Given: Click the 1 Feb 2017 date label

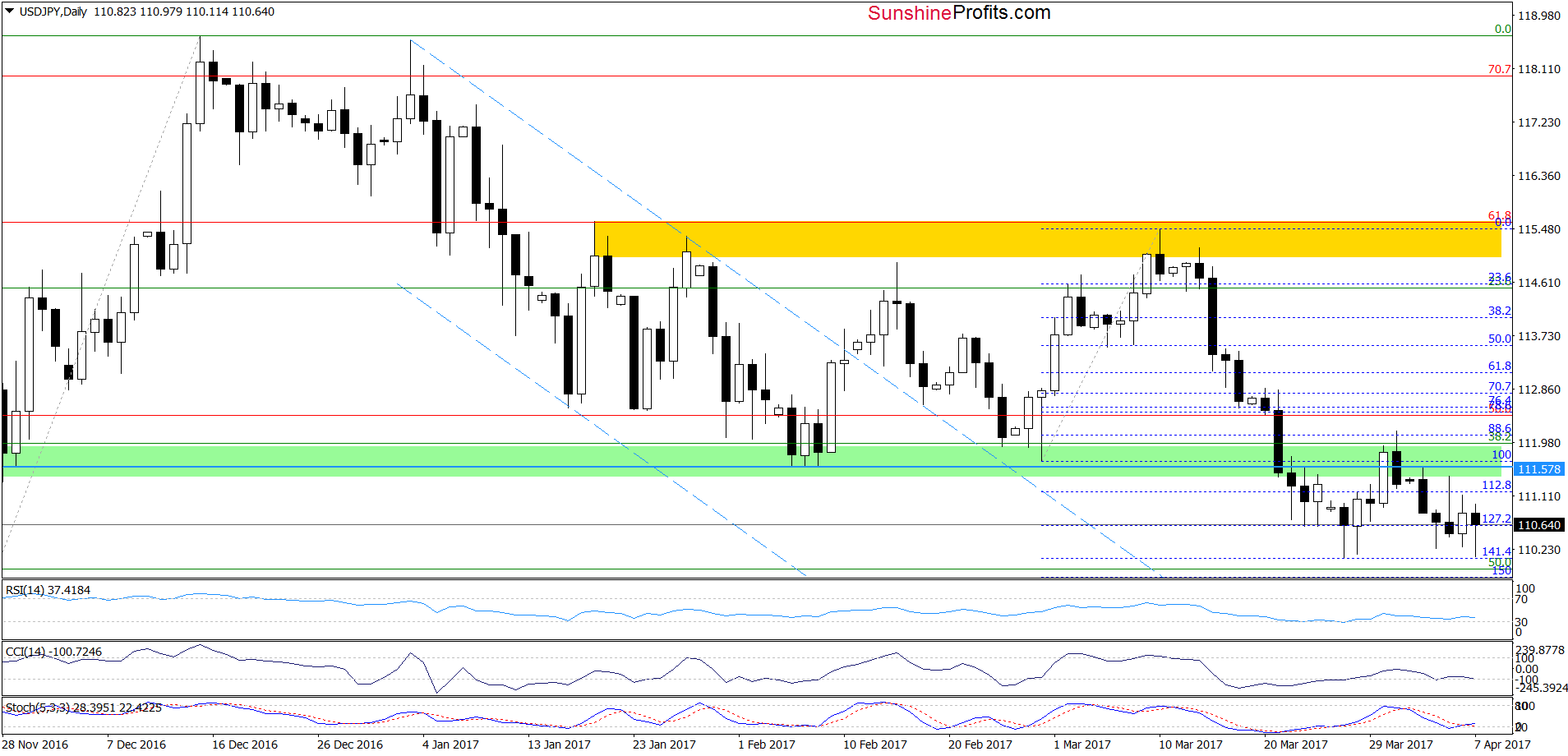Looking at the screenshot, I should pos(767,744).
